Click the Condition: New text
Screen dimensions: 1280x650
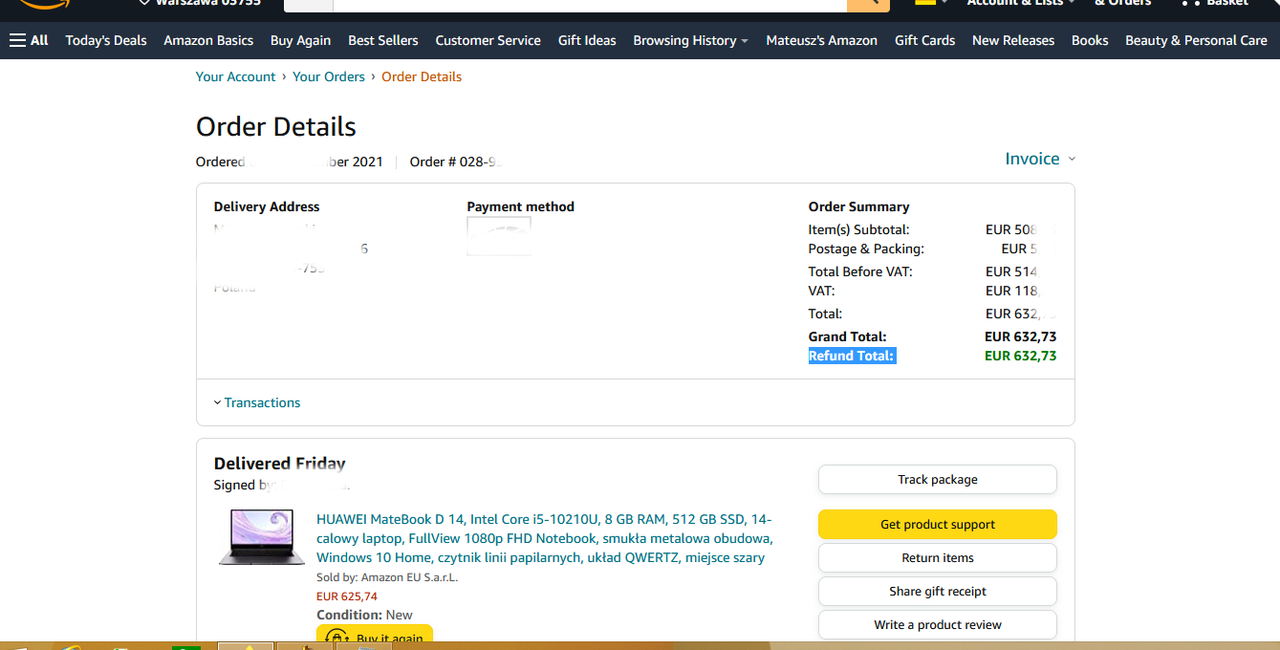click(x=365, y=615)
